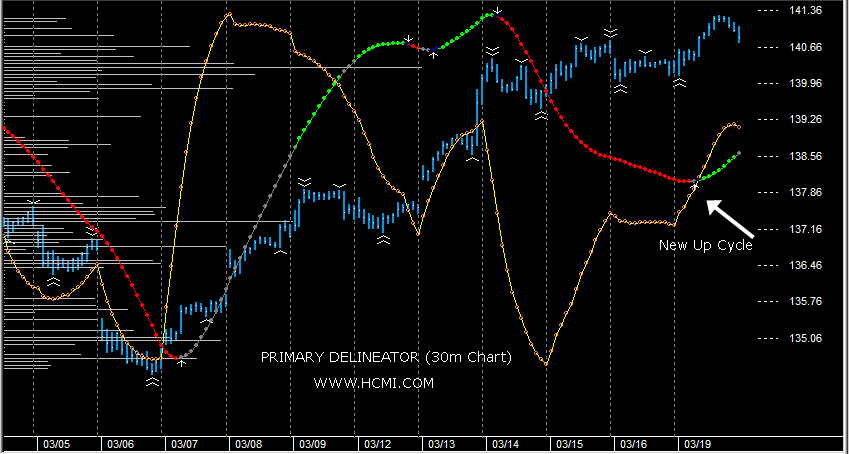The image size is (849, 454).
Task: Select the 139.26 price axis label
Action: pos(805,119)
